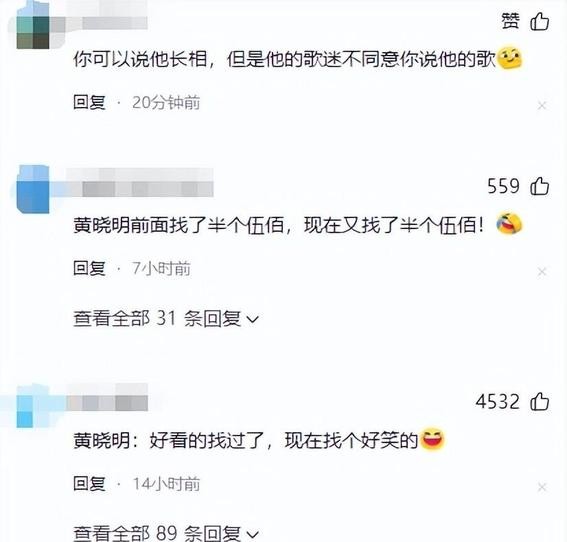Like the comment with 4532 likes
Image resolution: width=567 pixels, height=542 pixels.
click(x=540, y=401)
